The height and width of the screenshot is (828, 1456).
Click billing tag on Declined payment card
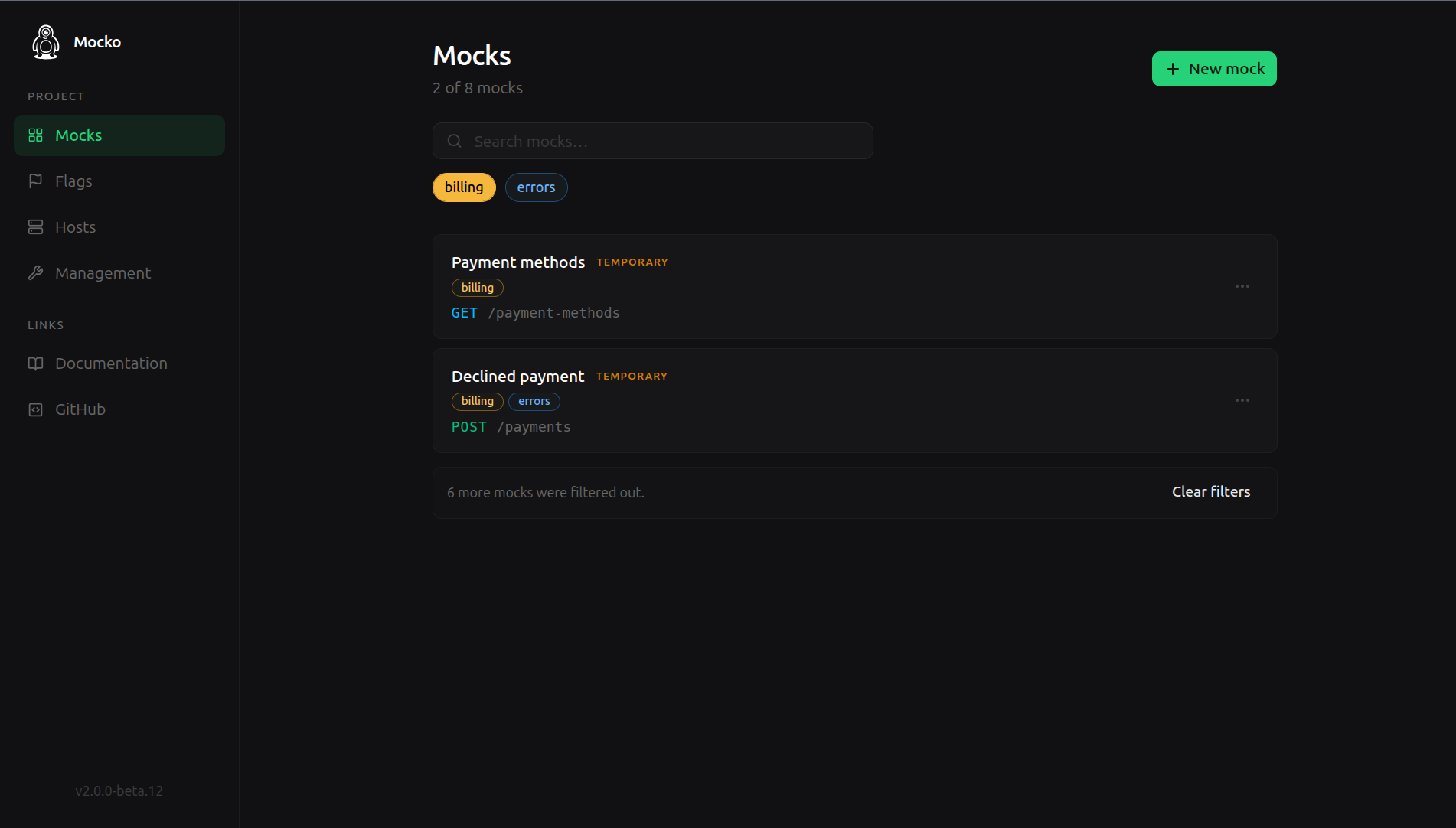coord(478,401)
